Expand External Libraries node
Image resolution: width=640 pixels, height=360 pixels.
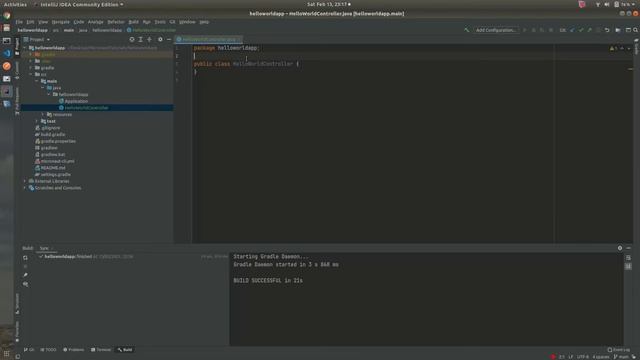24,181
